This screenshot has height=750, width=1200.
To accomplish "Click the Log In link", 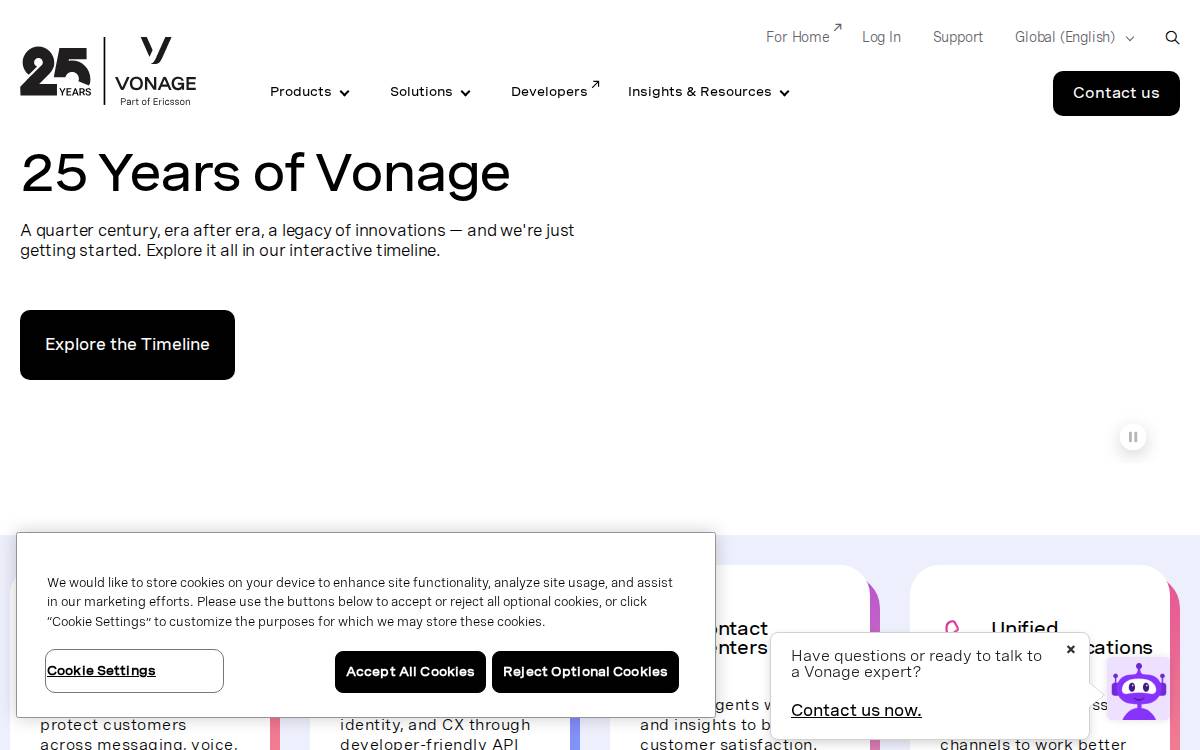I will click(x=881, y=37).
